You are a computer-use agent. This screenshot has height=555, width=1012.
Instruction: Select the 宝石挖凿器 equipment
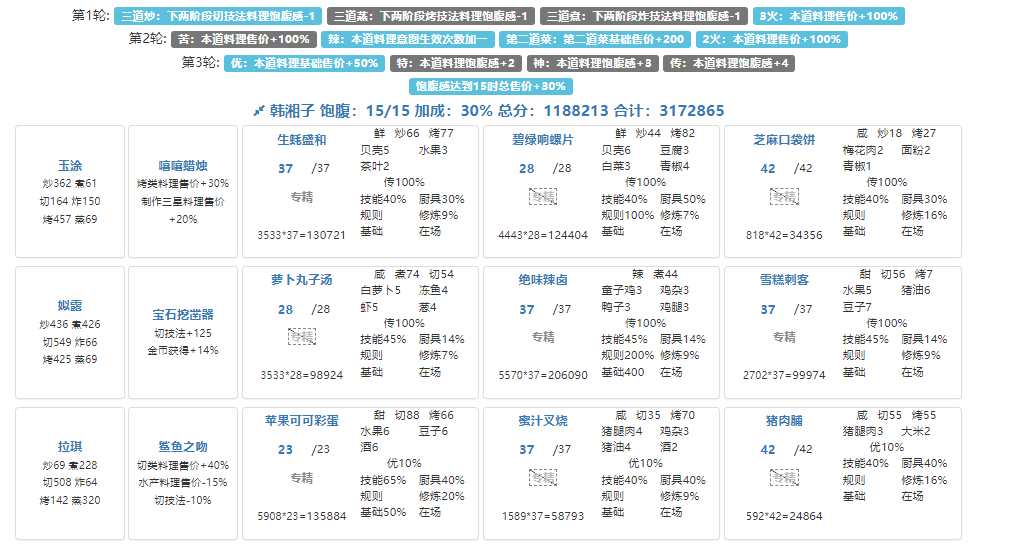tap(183, 314)
